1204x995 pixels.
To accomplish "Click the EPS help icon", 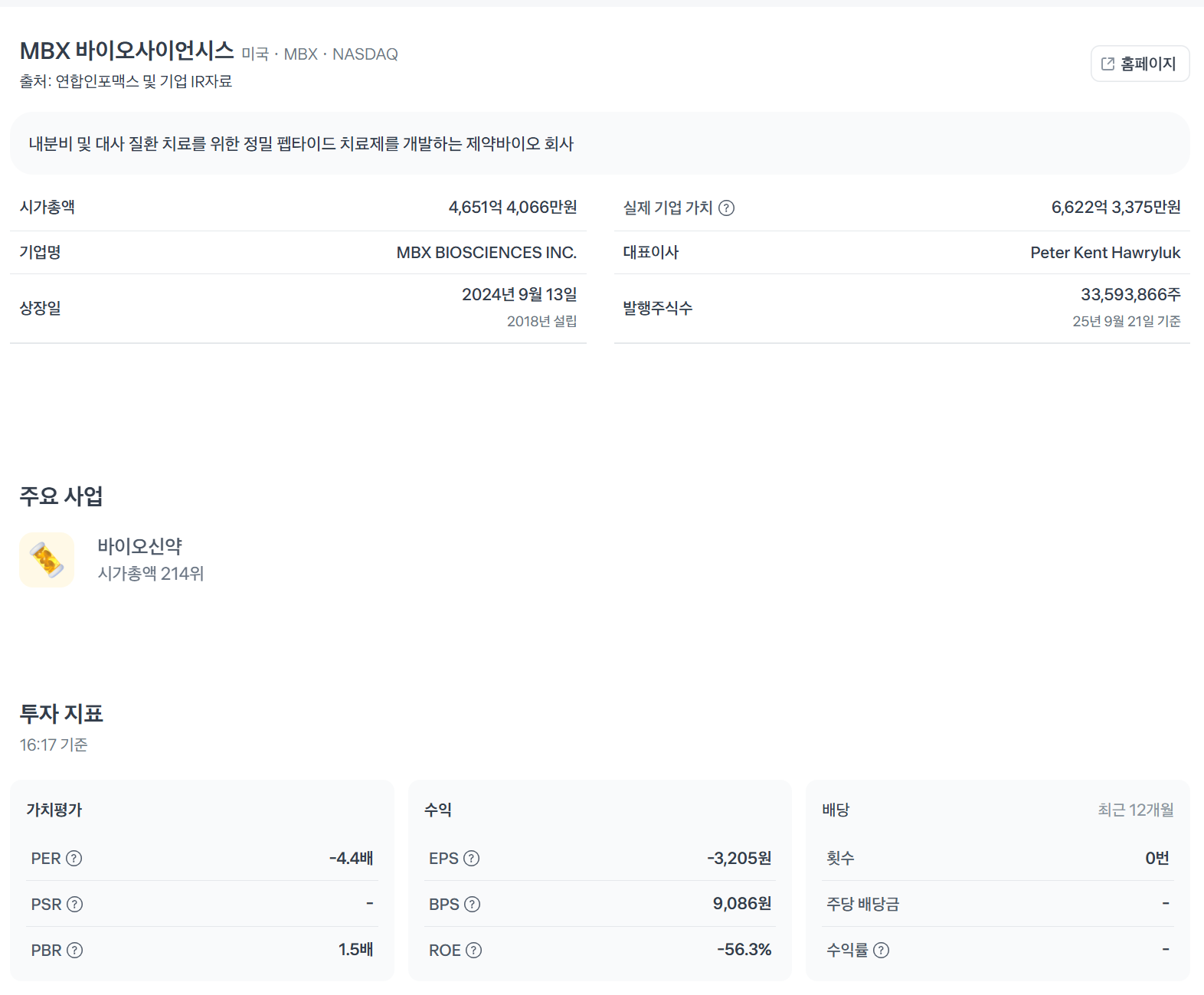I will tap(472, 858).
